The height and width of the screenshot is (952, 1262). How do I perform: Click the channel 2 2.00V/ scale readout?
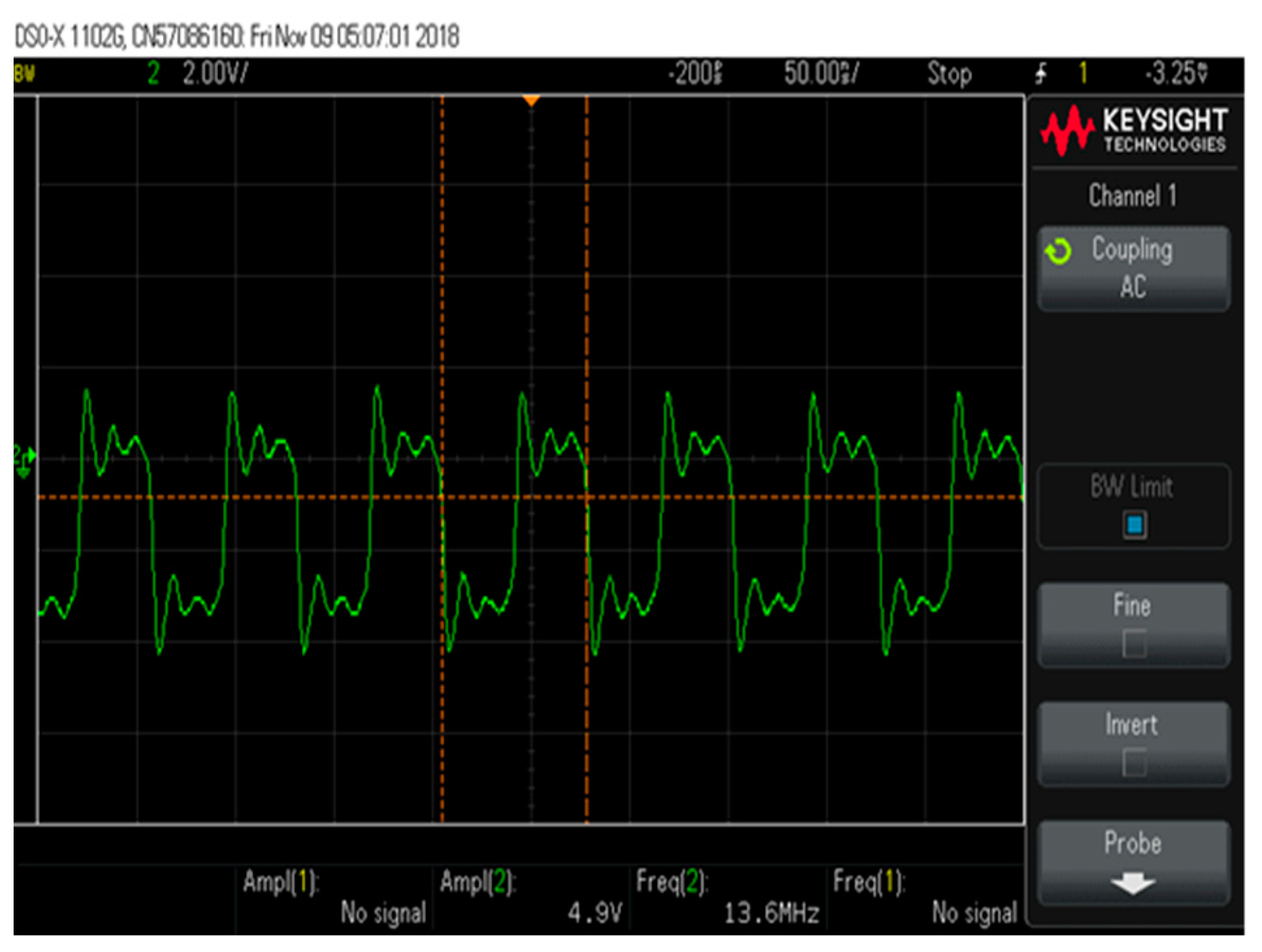[x=214, y=73]
